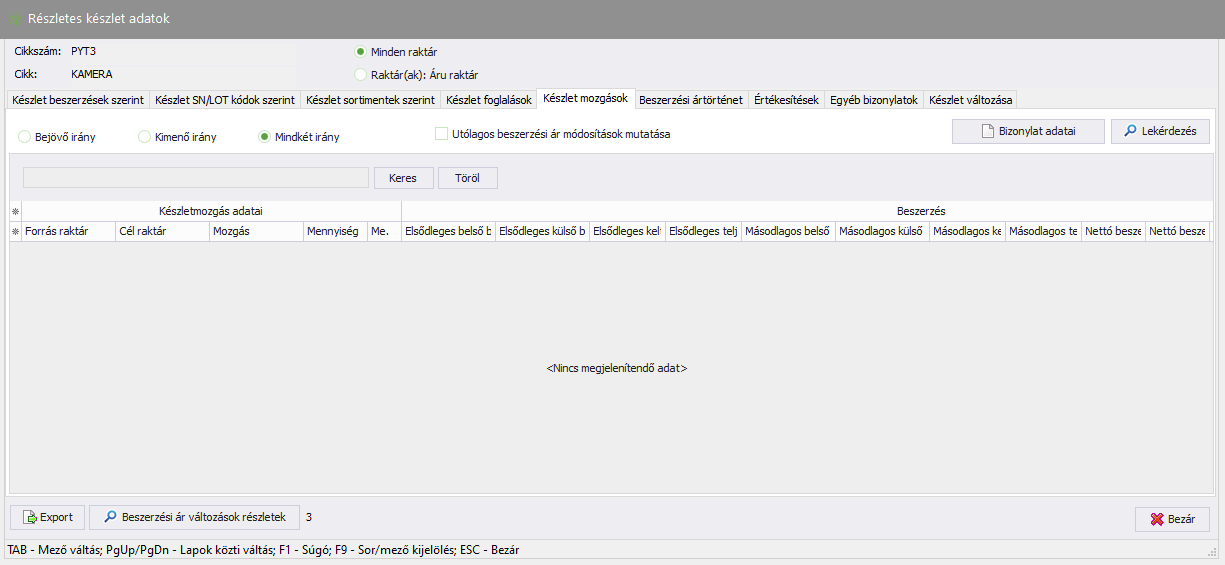Click the application icon in title bar
This screenshot has height=565, width=1225.
click(x=15, y=19)
